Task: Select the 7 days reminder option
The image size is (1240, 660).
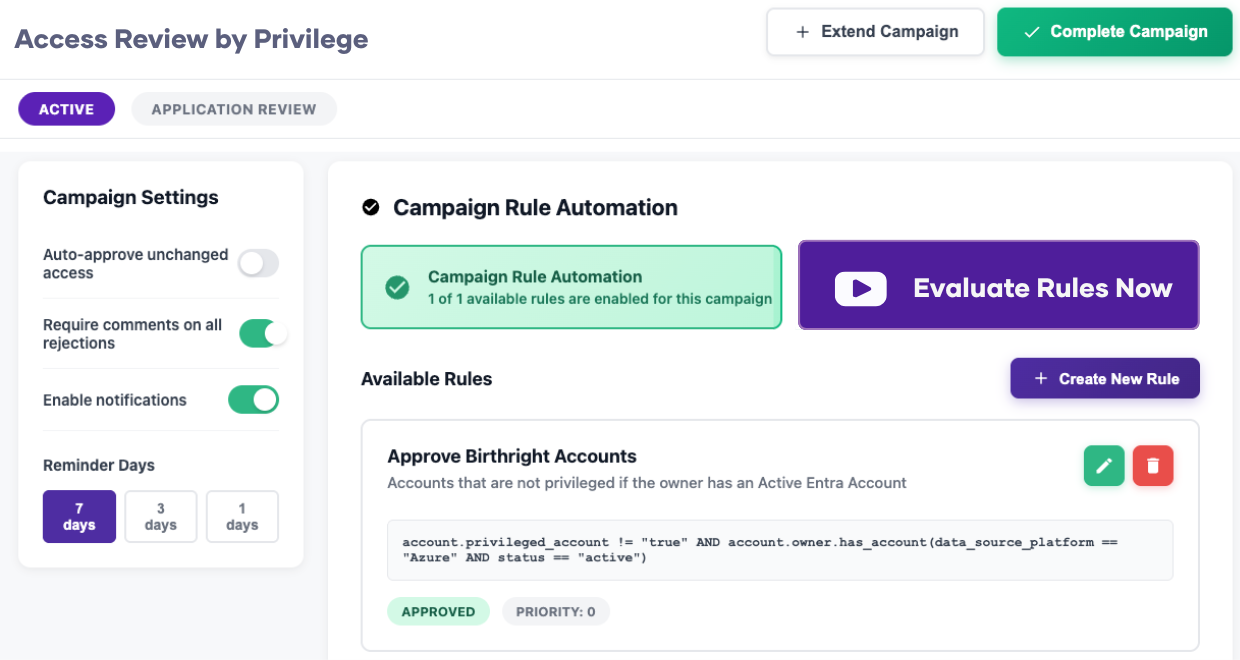Action: tap(79, 516)
